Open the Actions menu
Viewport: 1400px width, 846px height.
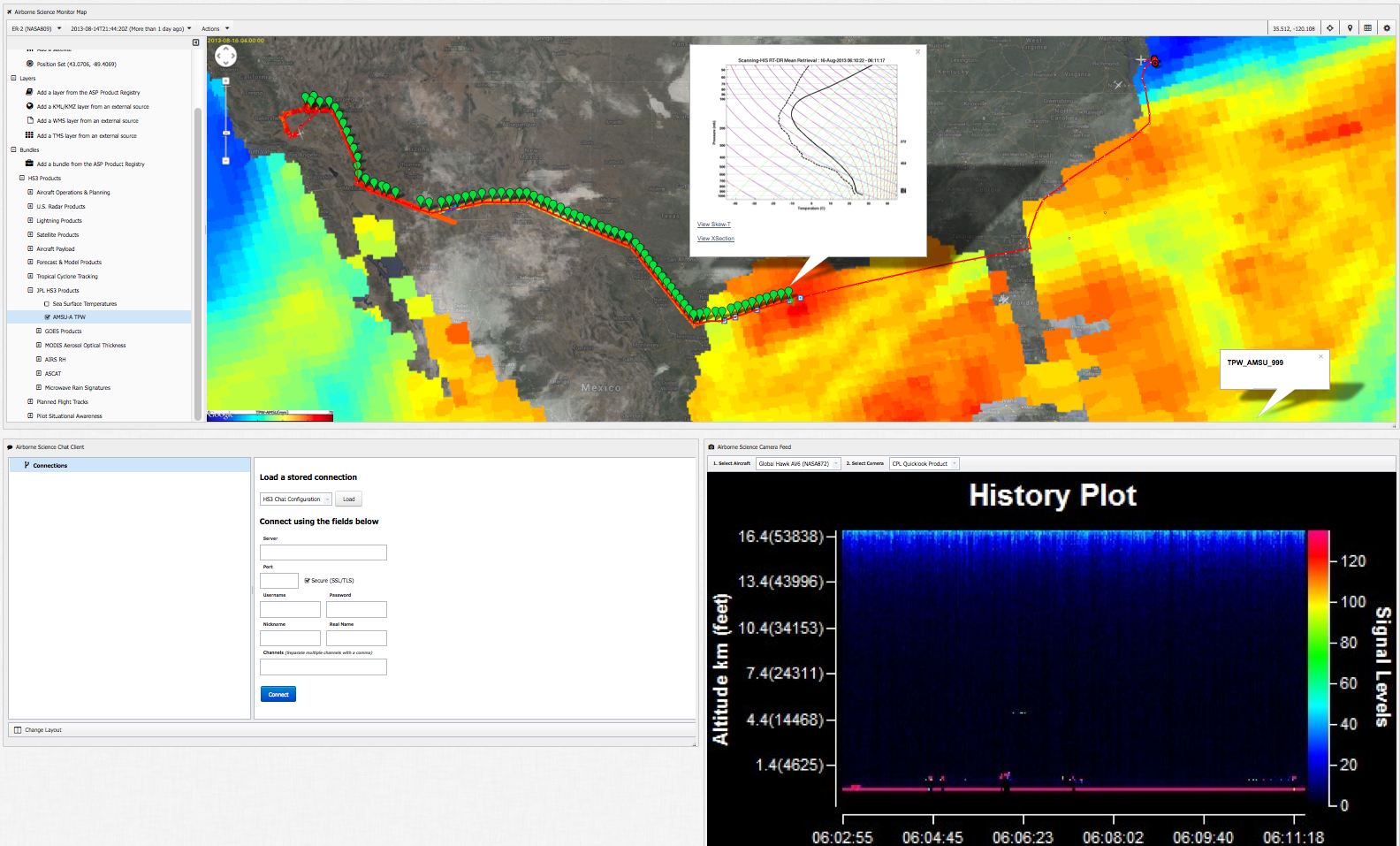[215, 28]
